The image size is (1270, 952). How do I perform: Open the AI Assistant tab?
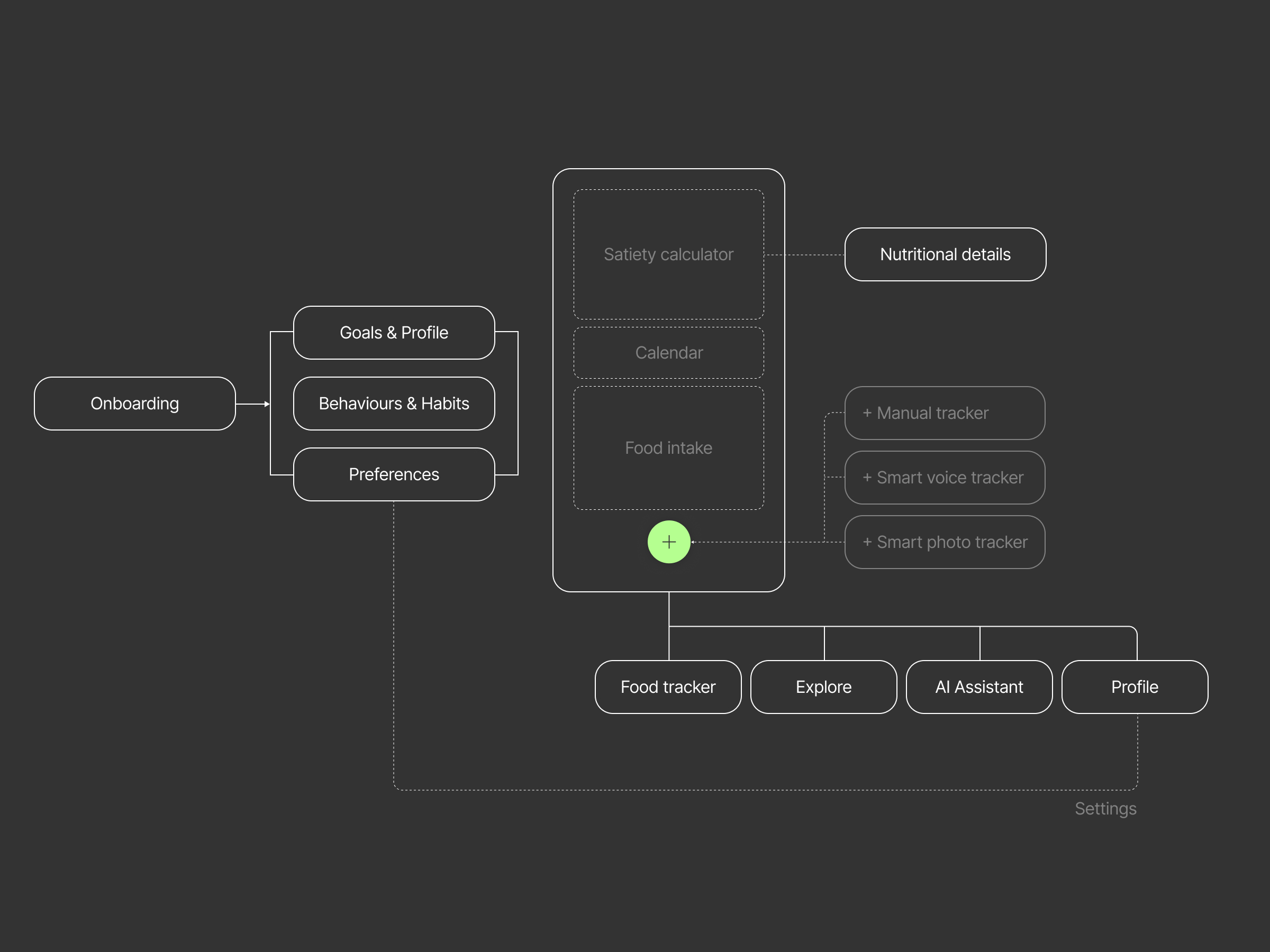[979, 687]
